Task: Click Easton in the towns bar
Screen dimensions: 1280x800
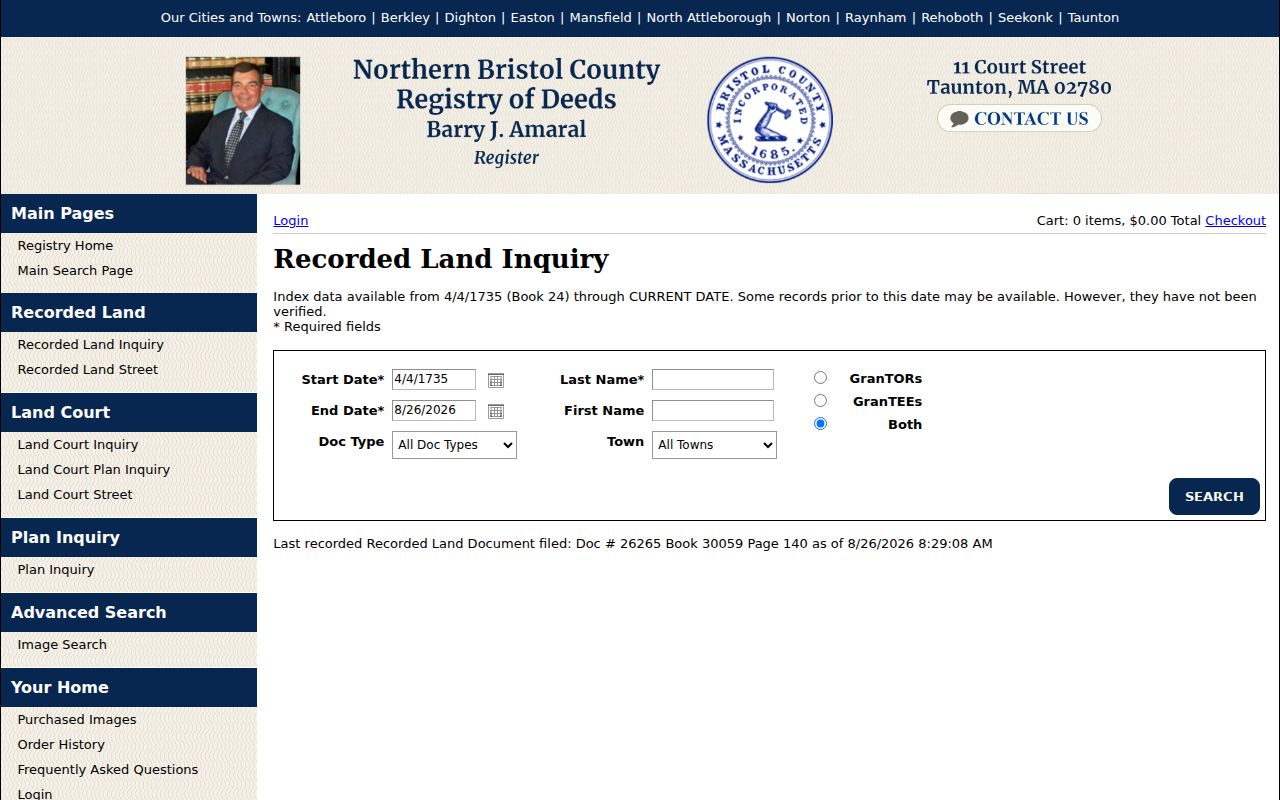Action: point(533,18)
